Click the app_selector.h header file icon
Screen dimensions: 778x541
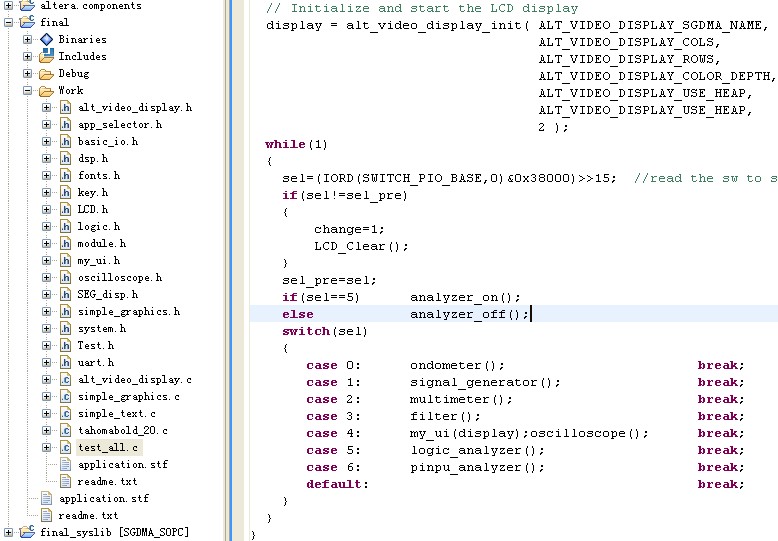coord(65,124)
